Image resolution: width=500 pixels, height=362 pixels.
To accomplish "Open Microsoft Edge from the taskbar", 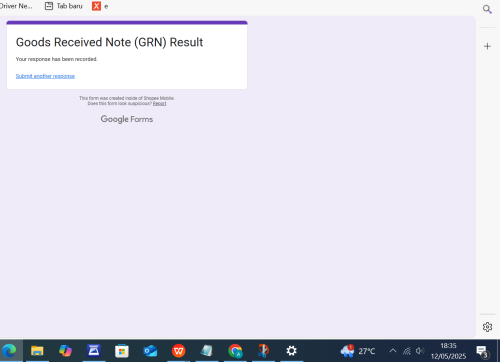I will coord(9,351).
